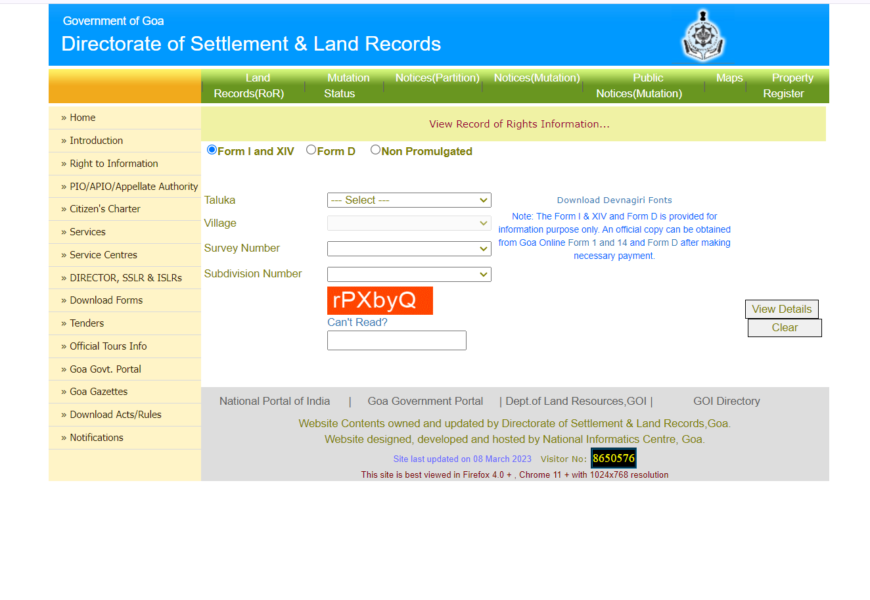
Task: Go to Notices(Mutation) menu
Action: pos(537,78)
